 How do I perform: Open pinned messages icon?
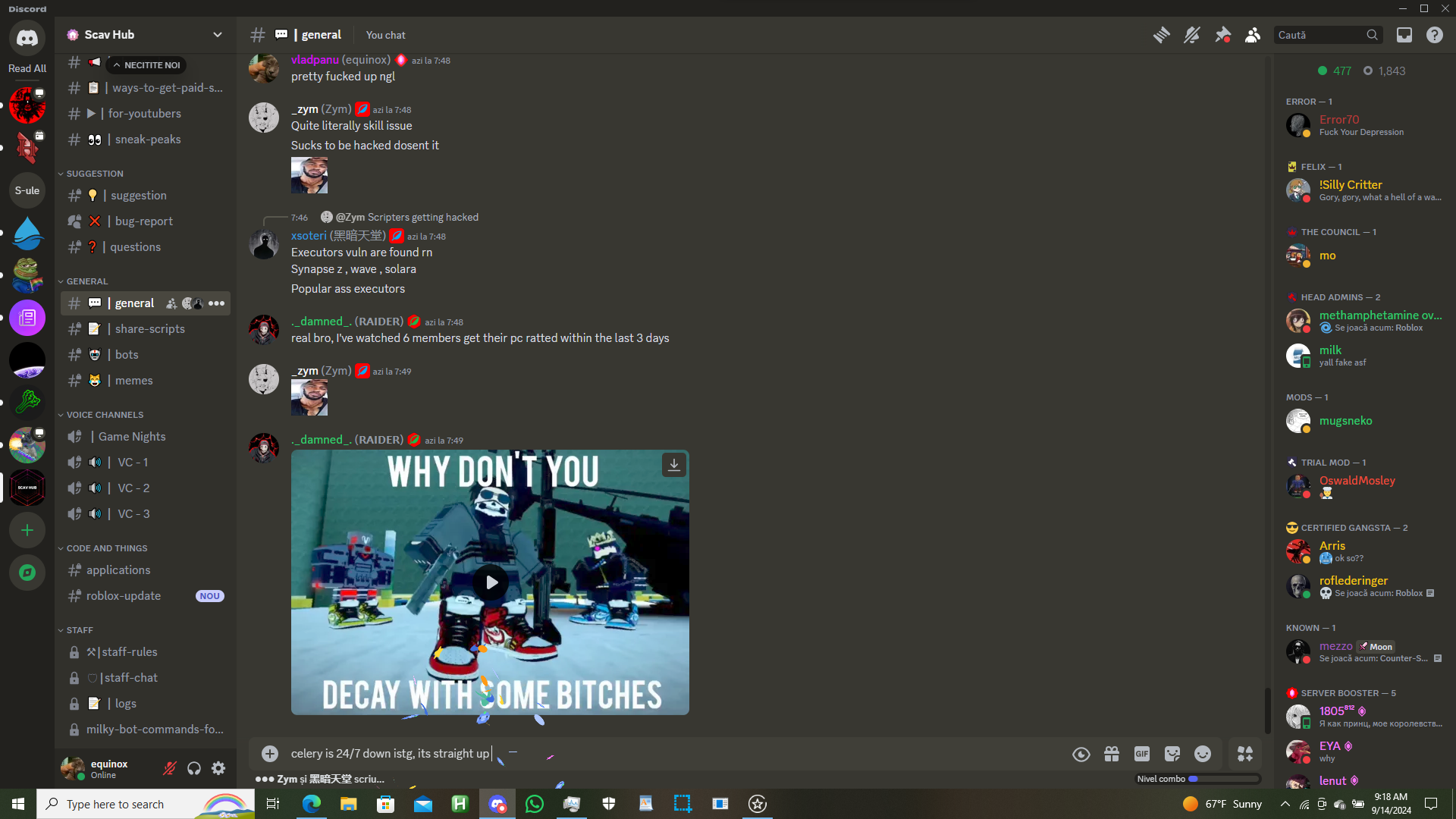click(1222, 35)
